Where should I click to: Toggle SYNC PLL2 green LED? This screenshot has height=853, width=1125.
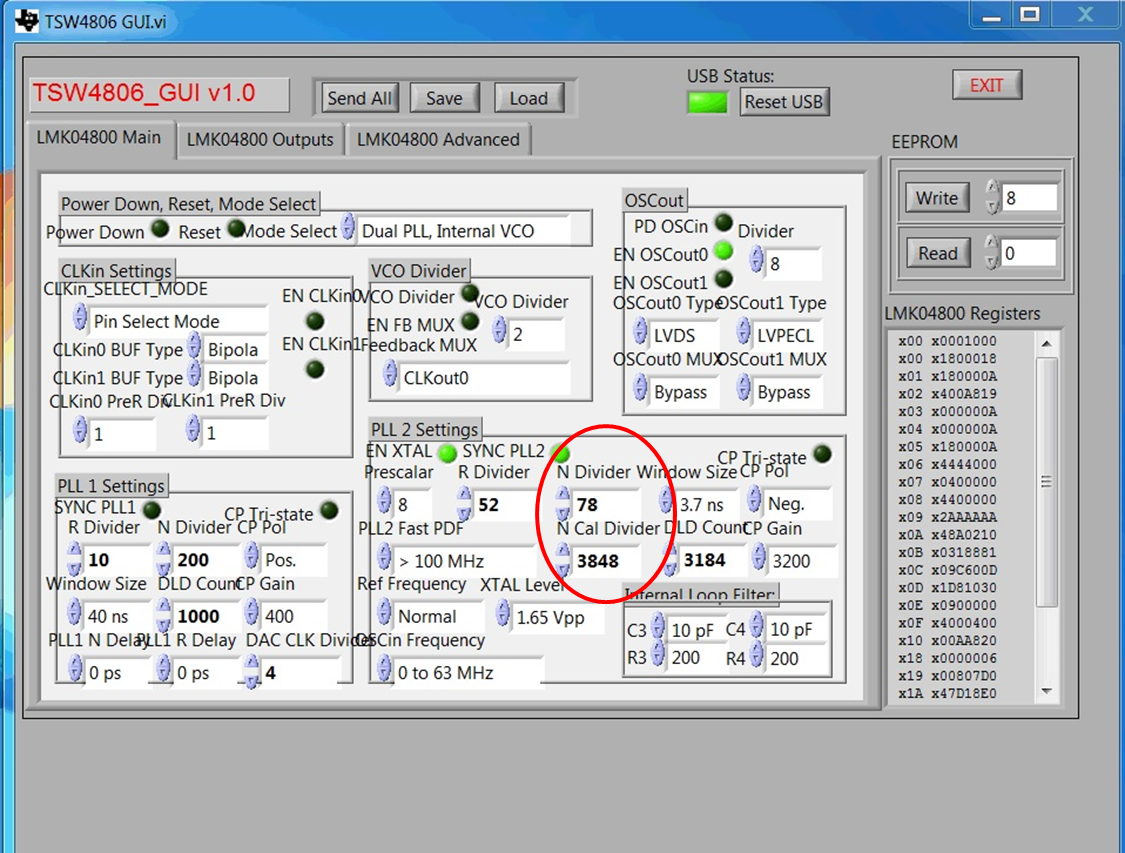click(560, 453)
